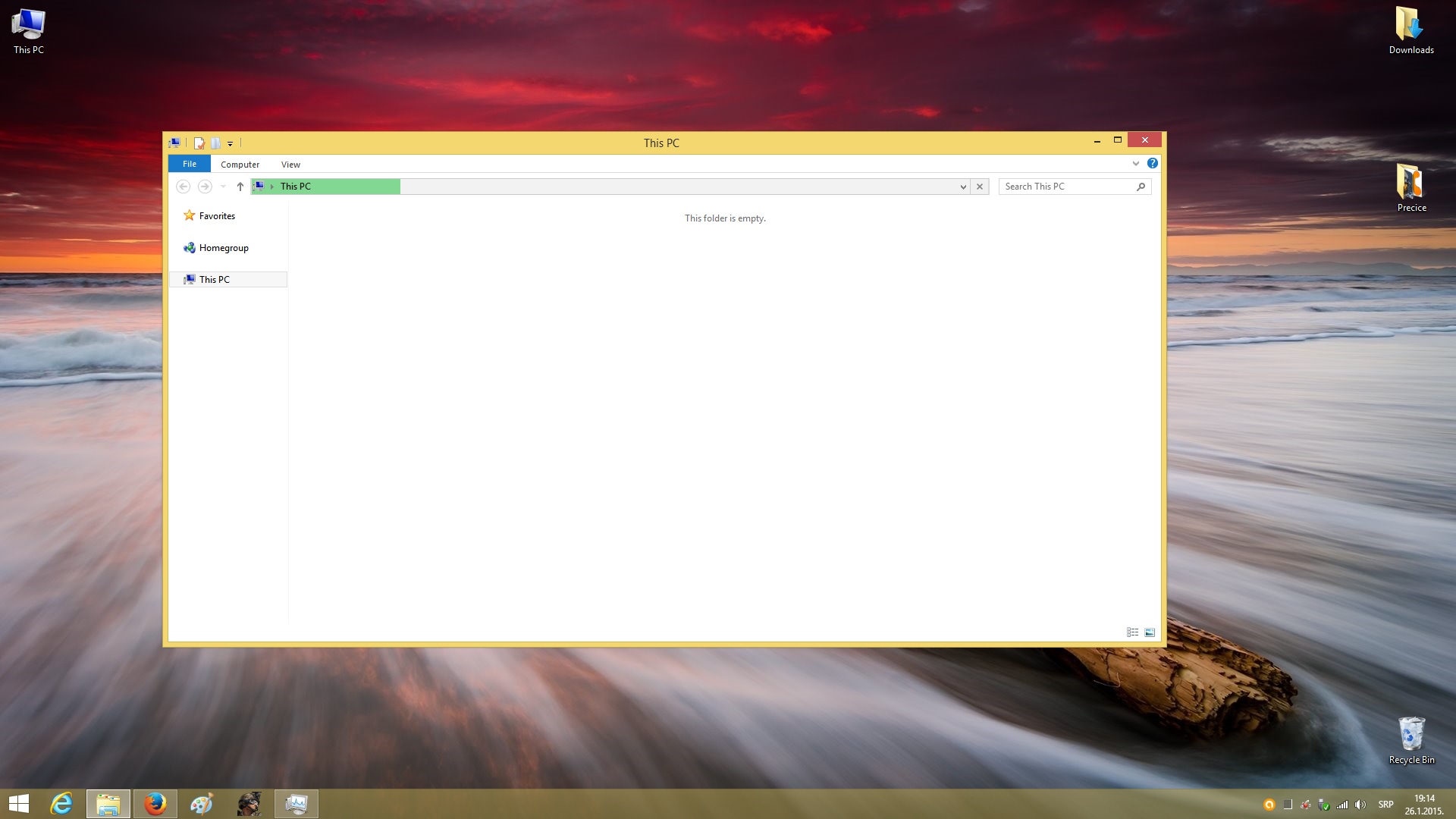1456x819 pixels.
Task: Expand the address bar history dropdown
Action: click(963, 187)
